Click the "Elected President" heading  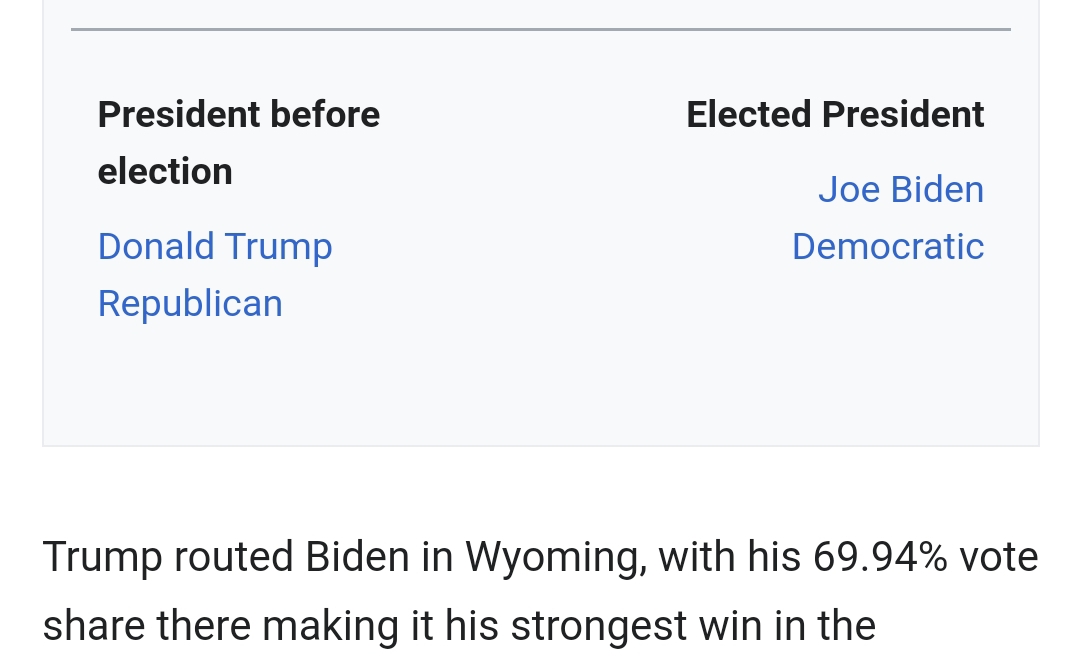point(835,115)
